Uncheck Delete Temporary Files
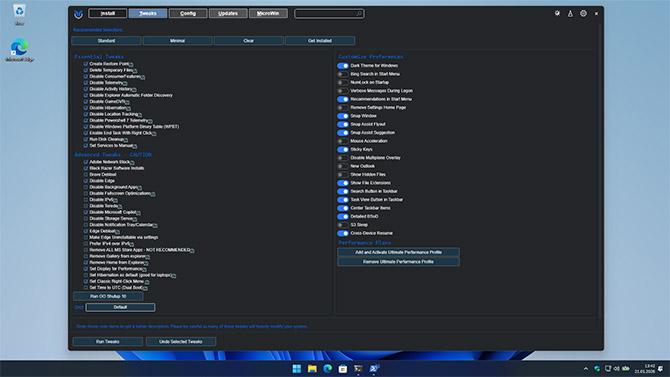670x377 pixels. coord(86,70)
